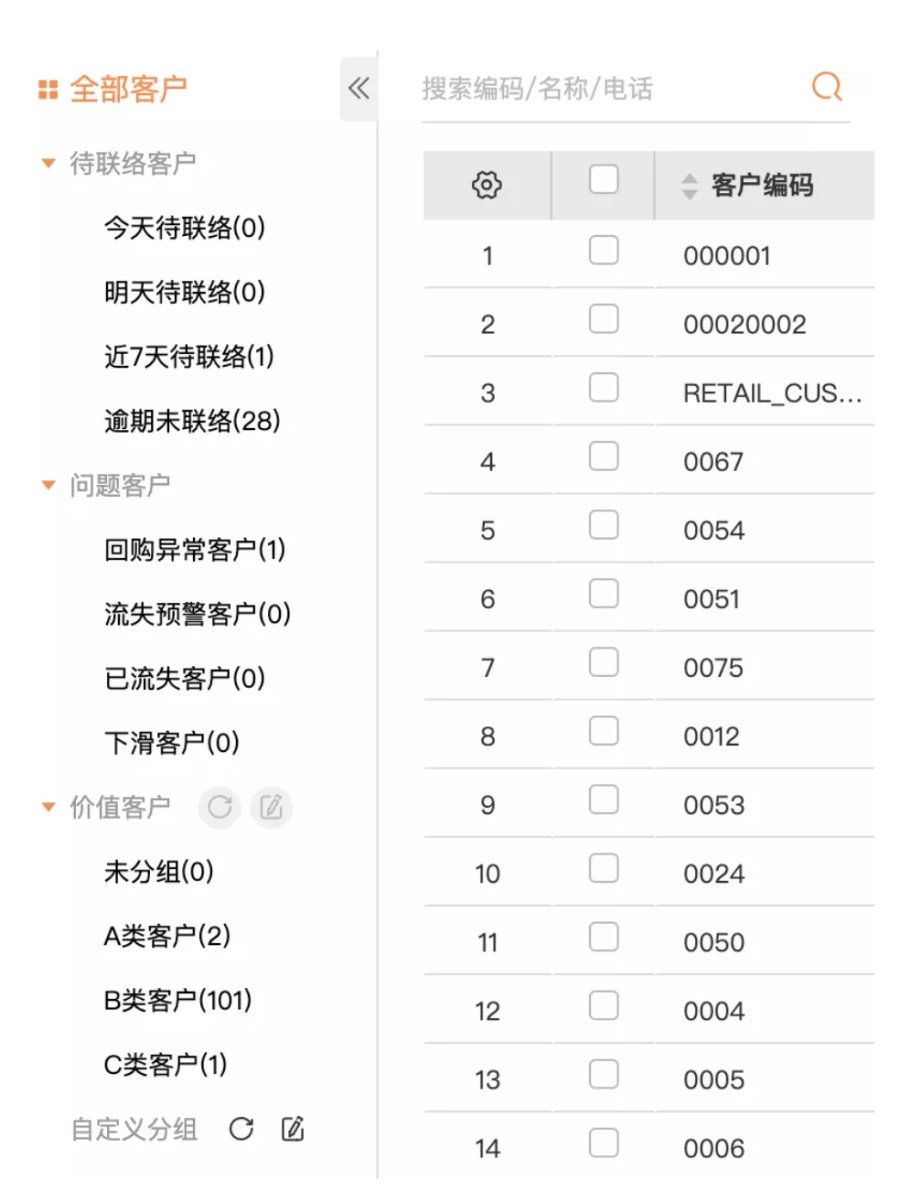Collapse the 待联络客户 tree section

pos(48,163)
